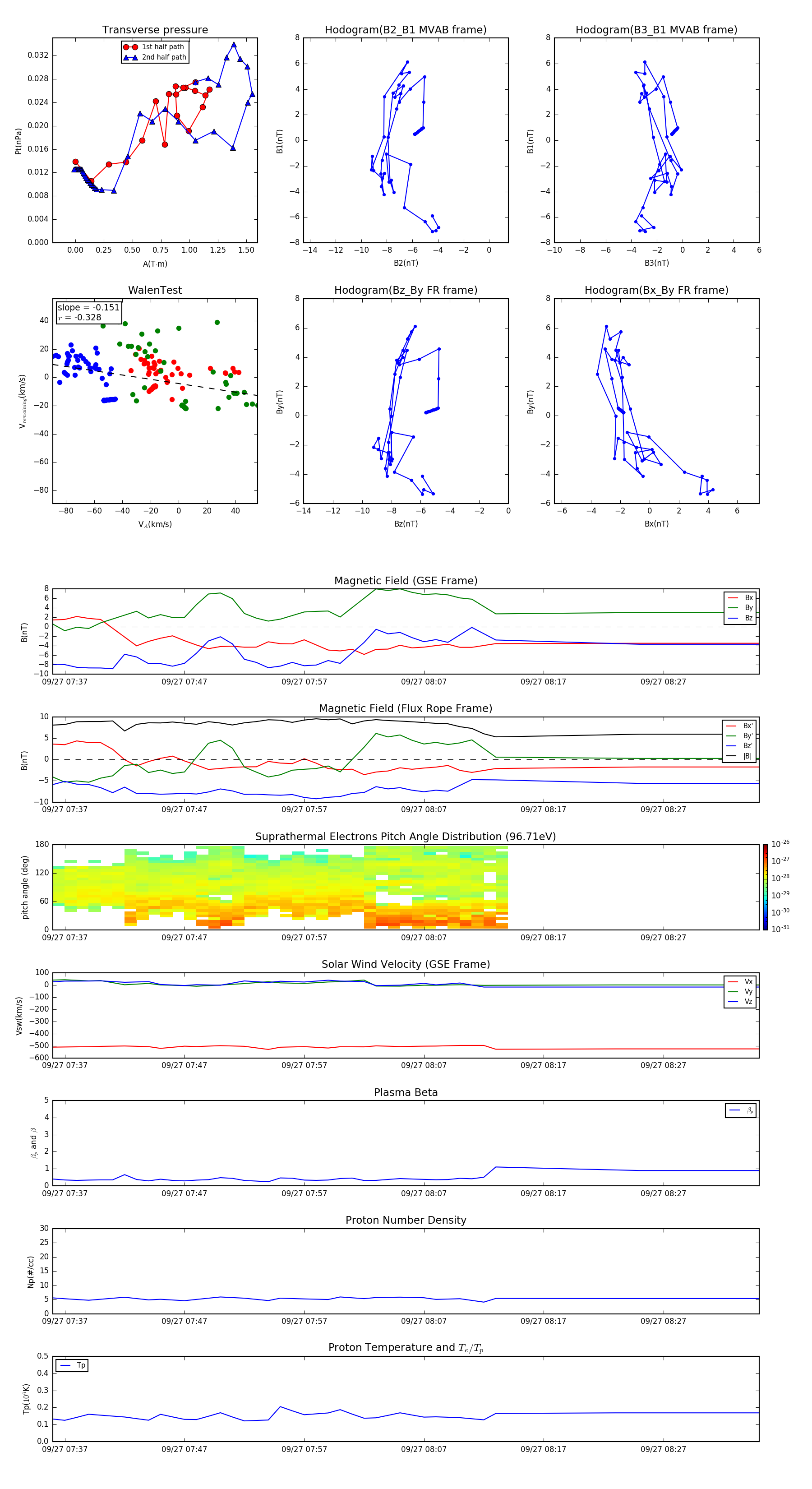Screen dimensions: 812x1489
Task: Click the 'V_remaining(km/s)' y-axis label
Action: tap(22, 401)
